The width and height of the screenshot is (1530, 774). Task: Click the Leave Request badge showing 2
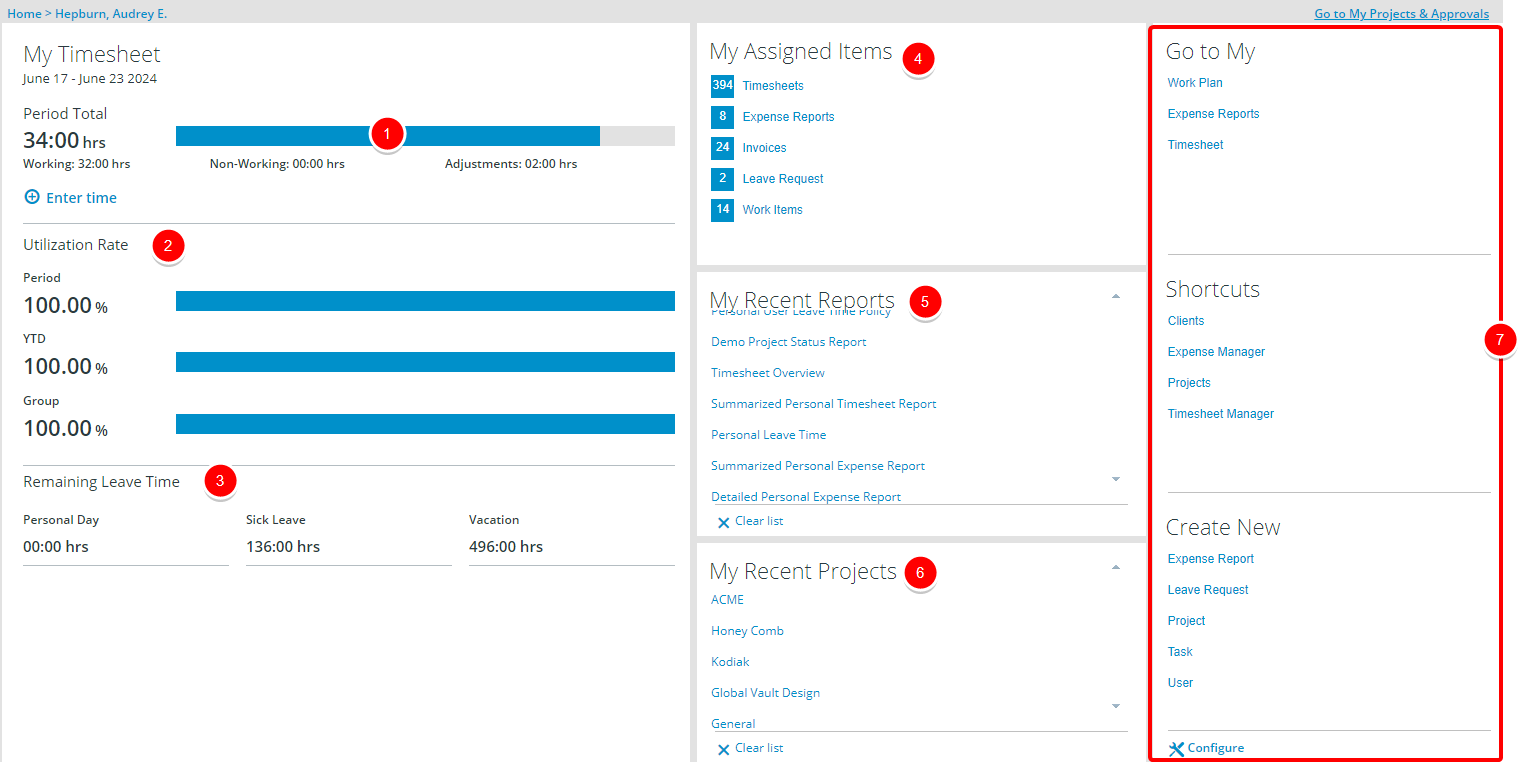[x=722, y=178]
